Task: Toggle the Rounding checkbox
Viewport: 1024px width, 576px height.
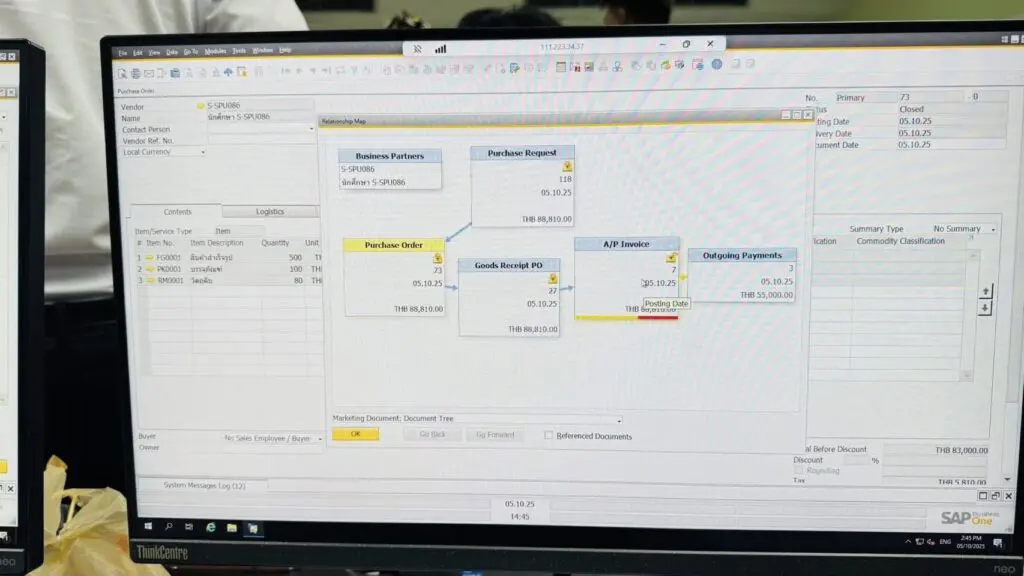Action: click(x=798, y=470)
